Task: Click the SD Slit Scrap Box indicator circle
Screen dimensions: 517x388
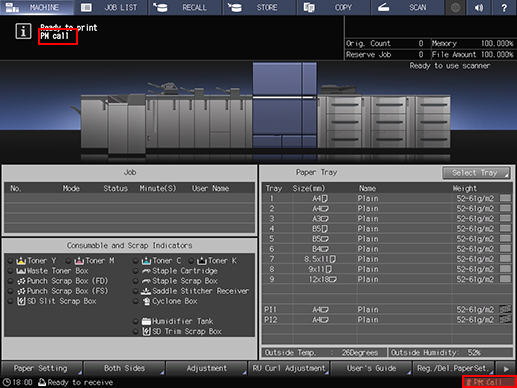Action: [x=10, y=301]
